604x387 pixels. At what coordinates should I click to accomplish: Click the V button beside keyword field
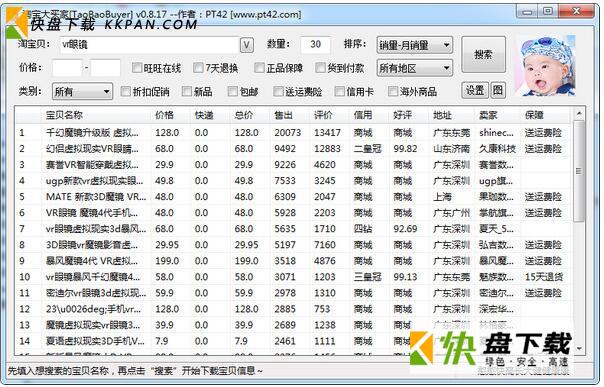pos(247,45)
